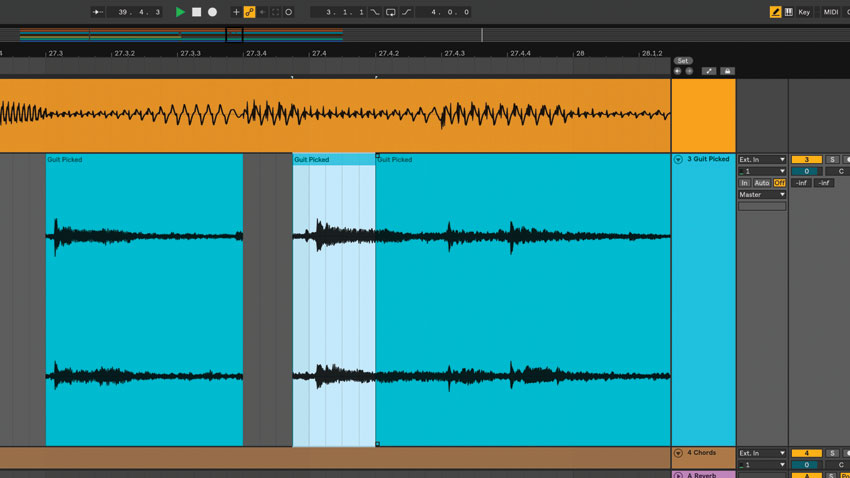
Task: Click the Capture MIDI bracket icon
Action: point(275,12)
